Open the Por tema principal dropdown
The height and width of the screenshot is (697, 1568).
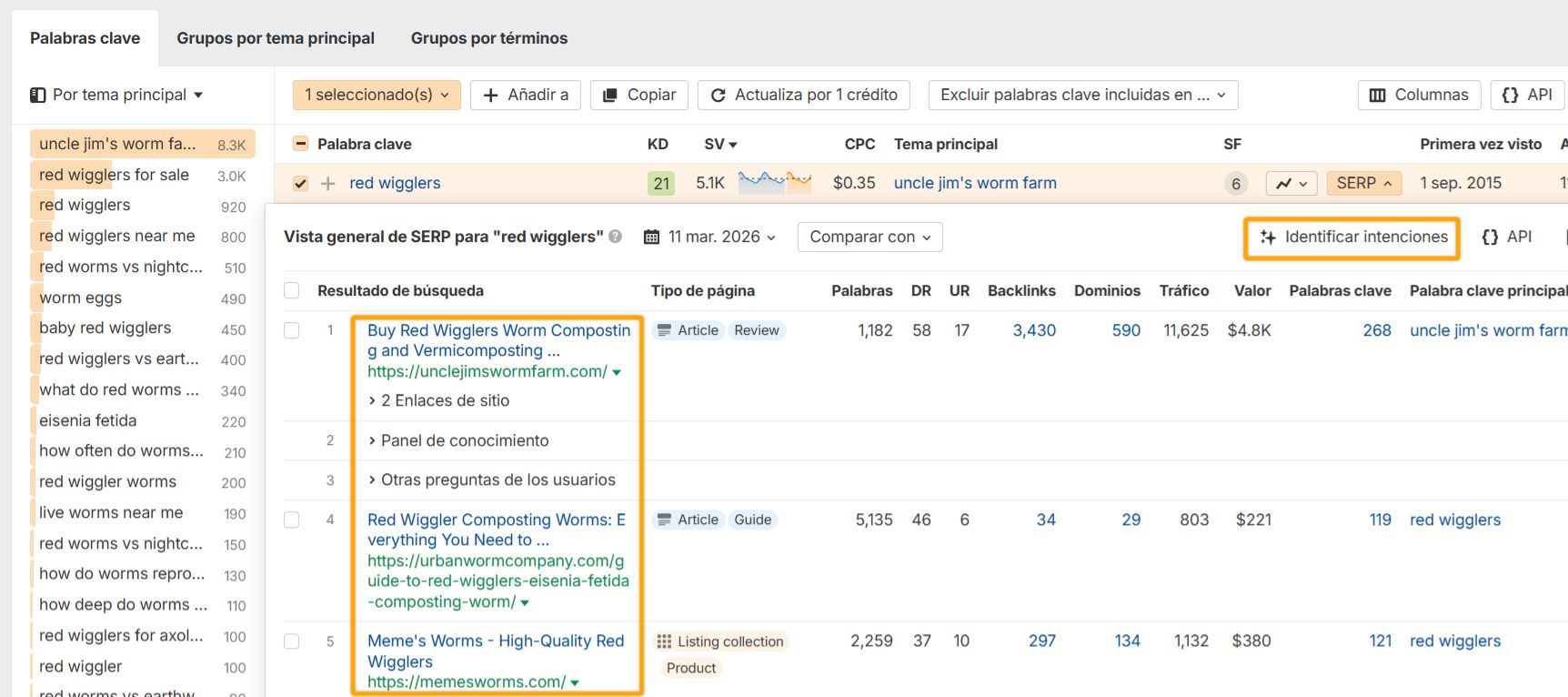116,95
